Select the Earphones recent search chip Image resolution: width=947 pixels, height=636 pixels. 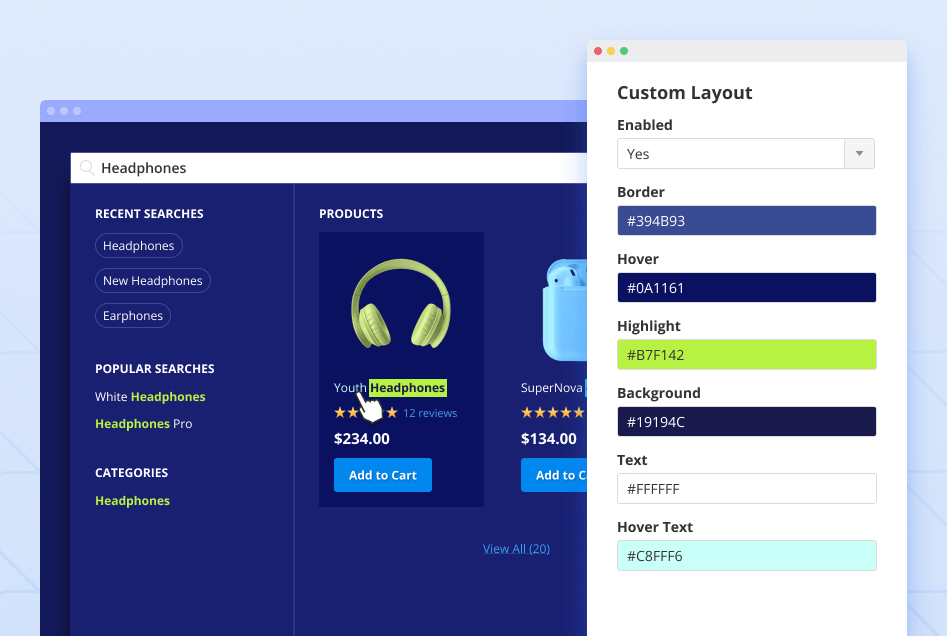pyautogui.click(x=132, y=315)
